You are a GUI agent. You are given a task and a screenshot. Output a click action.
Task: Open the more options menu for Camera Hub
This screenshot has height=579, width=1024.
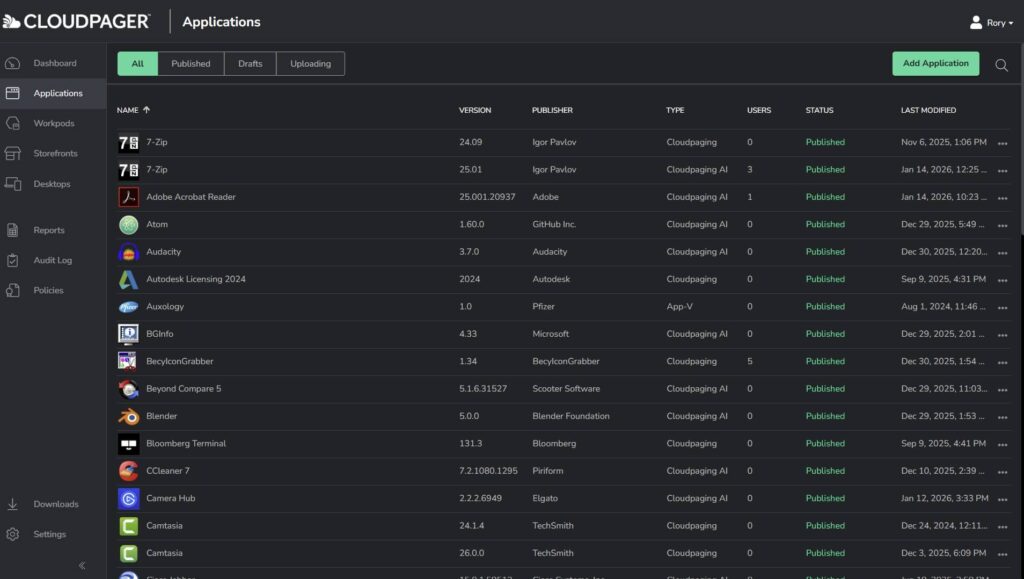click(x=1002, y=499)
